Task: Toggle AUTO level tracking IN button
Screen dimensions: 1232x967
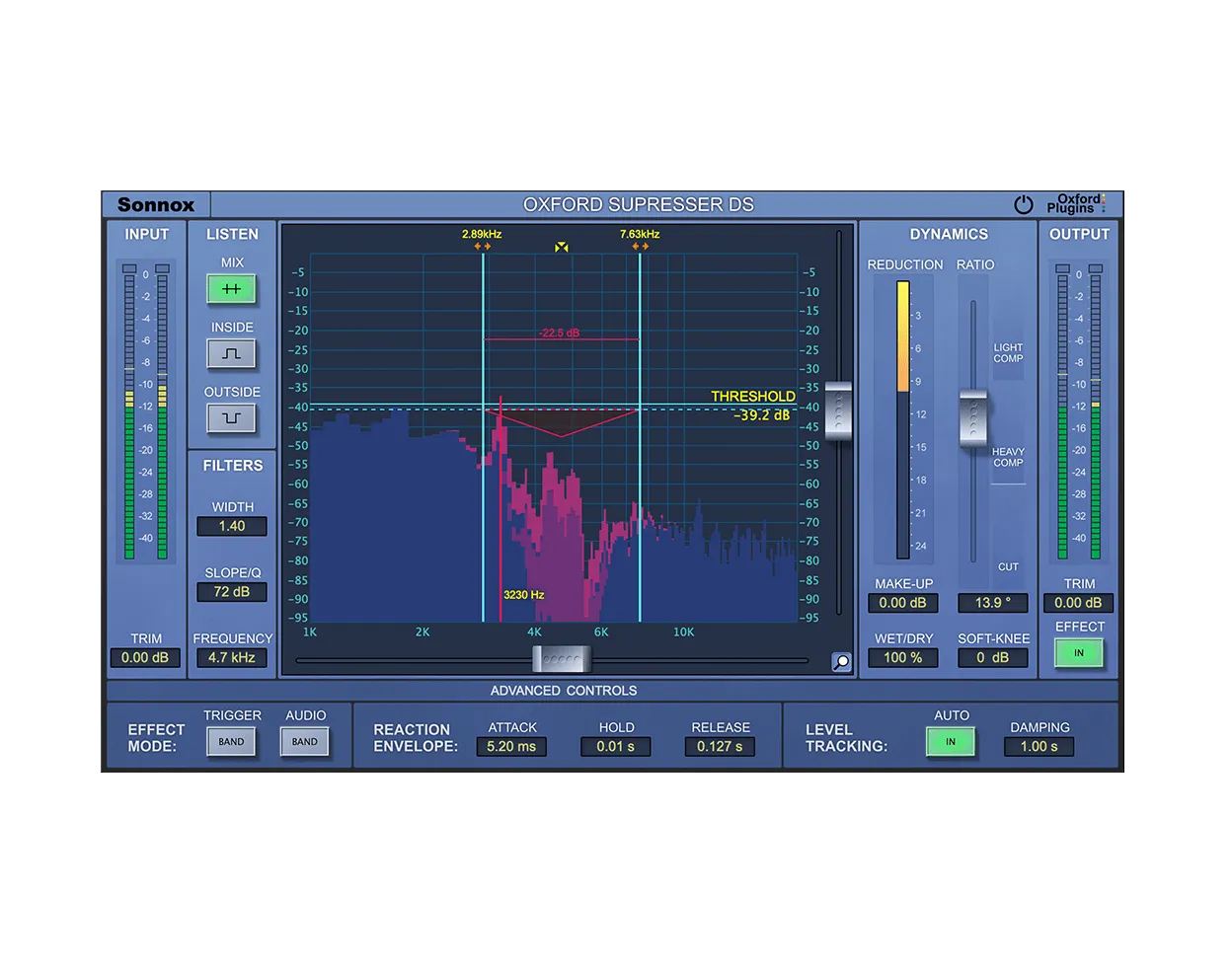Action: 951,742
